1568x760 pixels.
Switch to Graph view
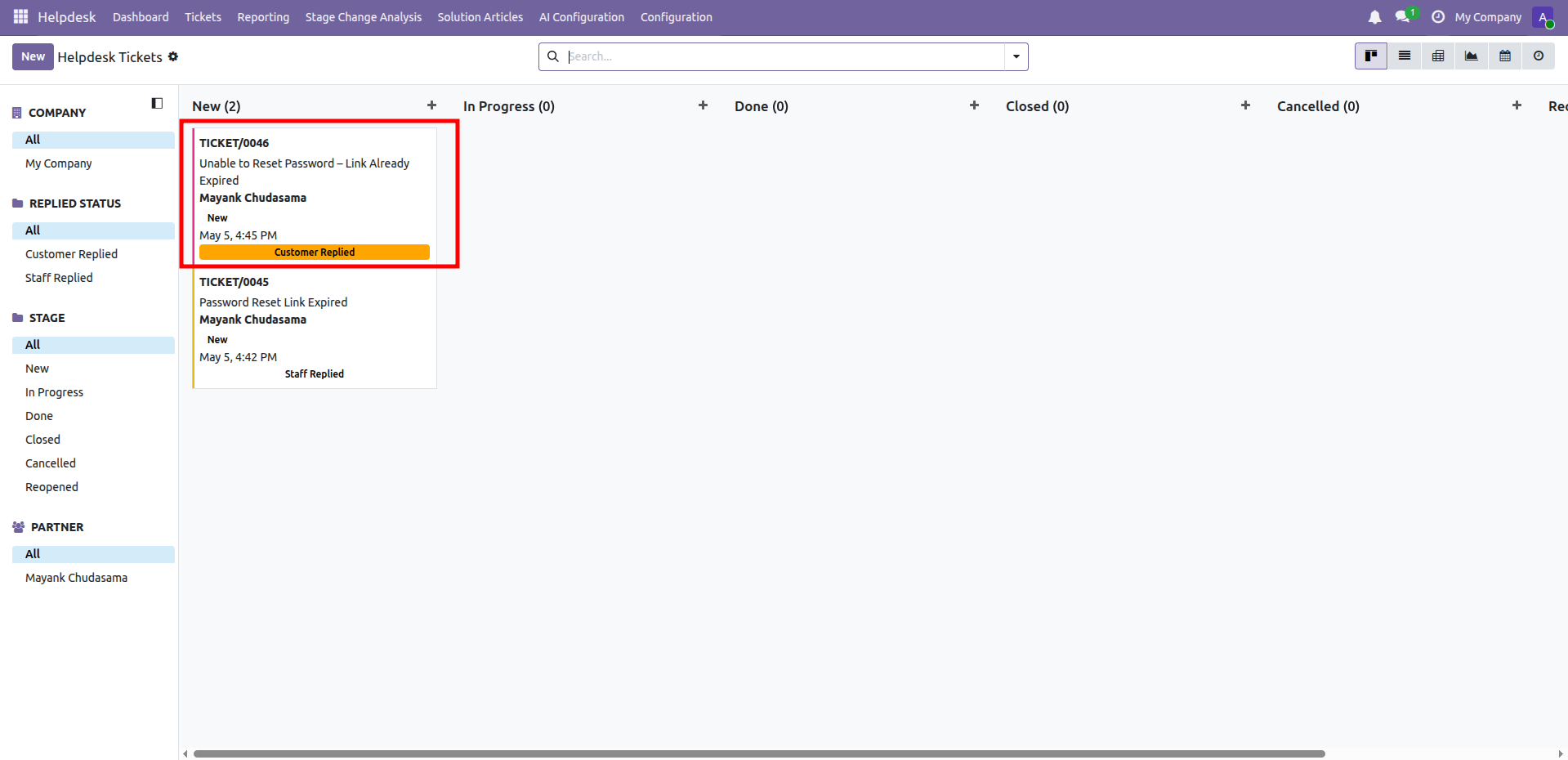point(1472,56)
